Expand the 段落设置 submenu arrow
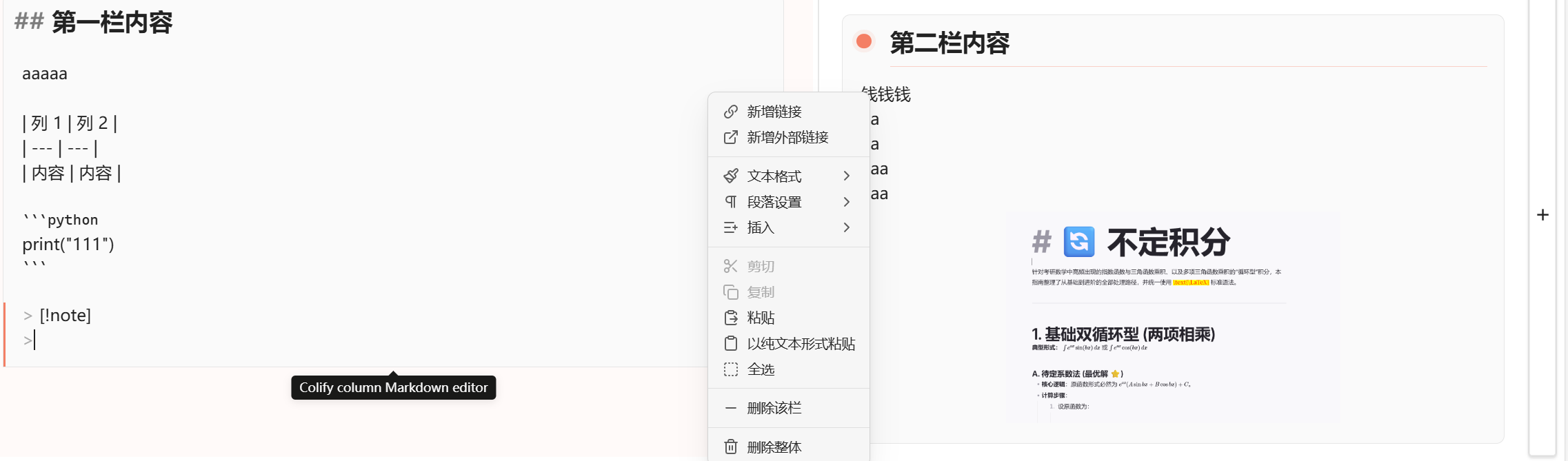 coord(847,202)
